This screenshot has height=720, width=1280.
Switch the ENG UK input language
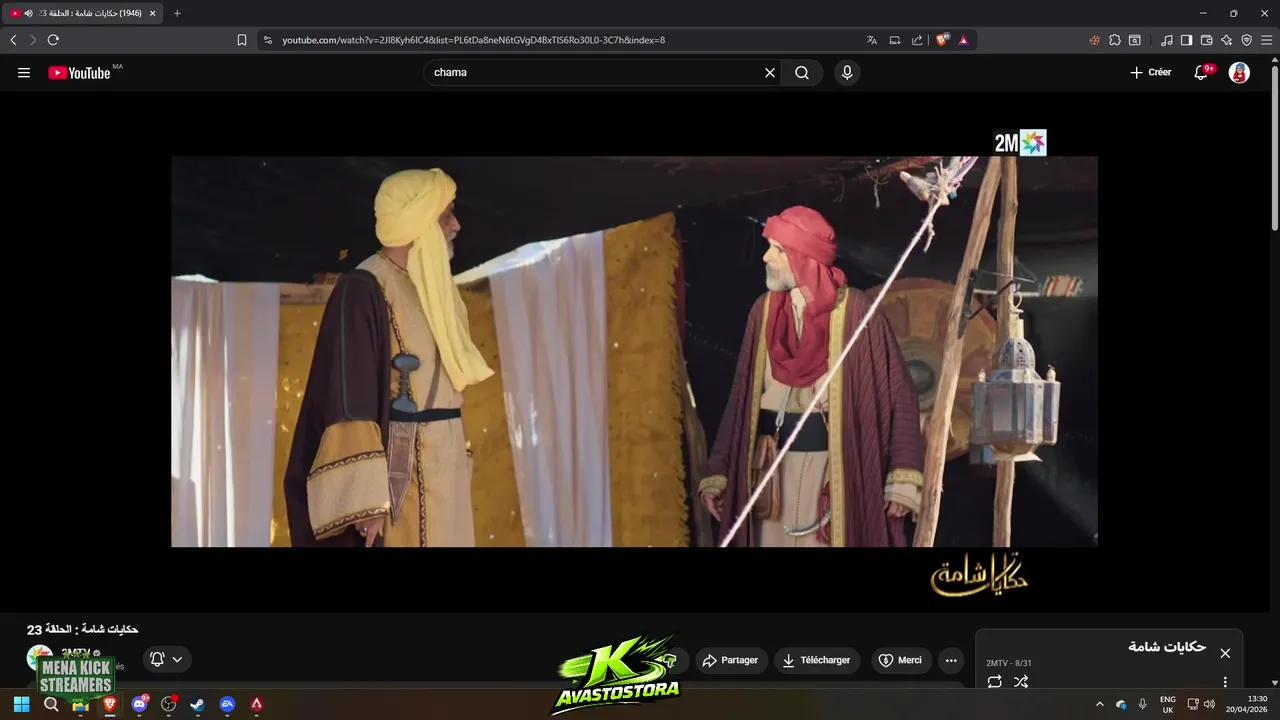[1167, 704]
